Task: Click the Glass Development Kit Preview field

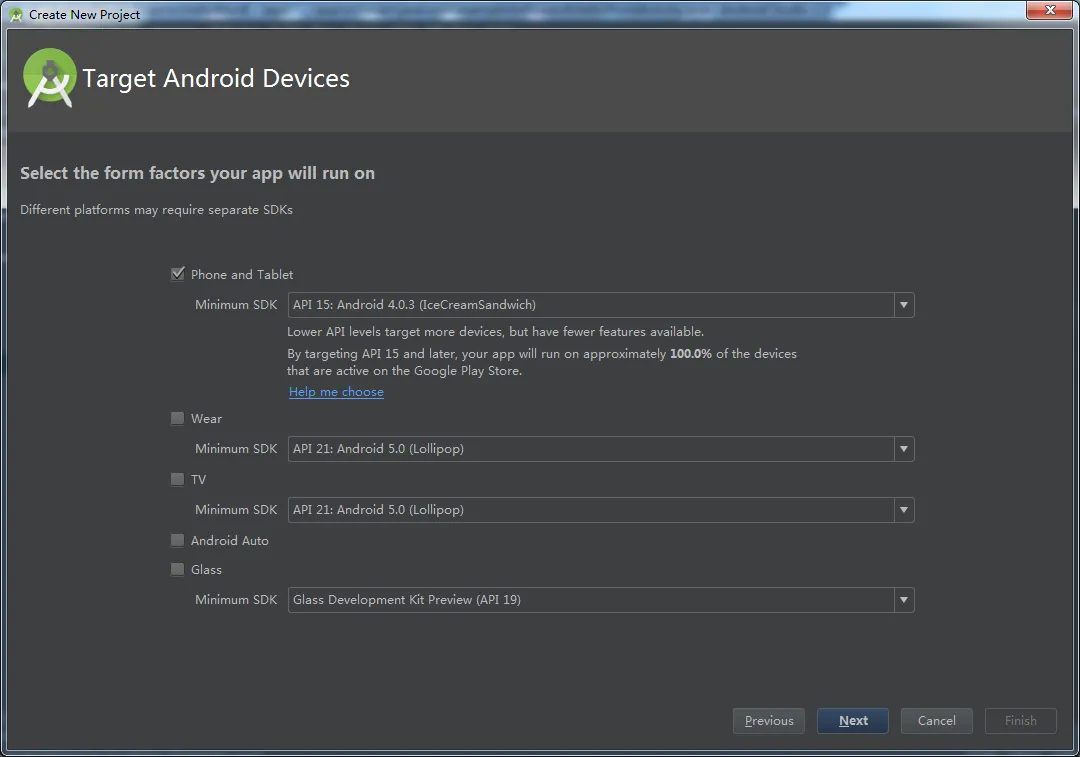Action: point(590,600)
